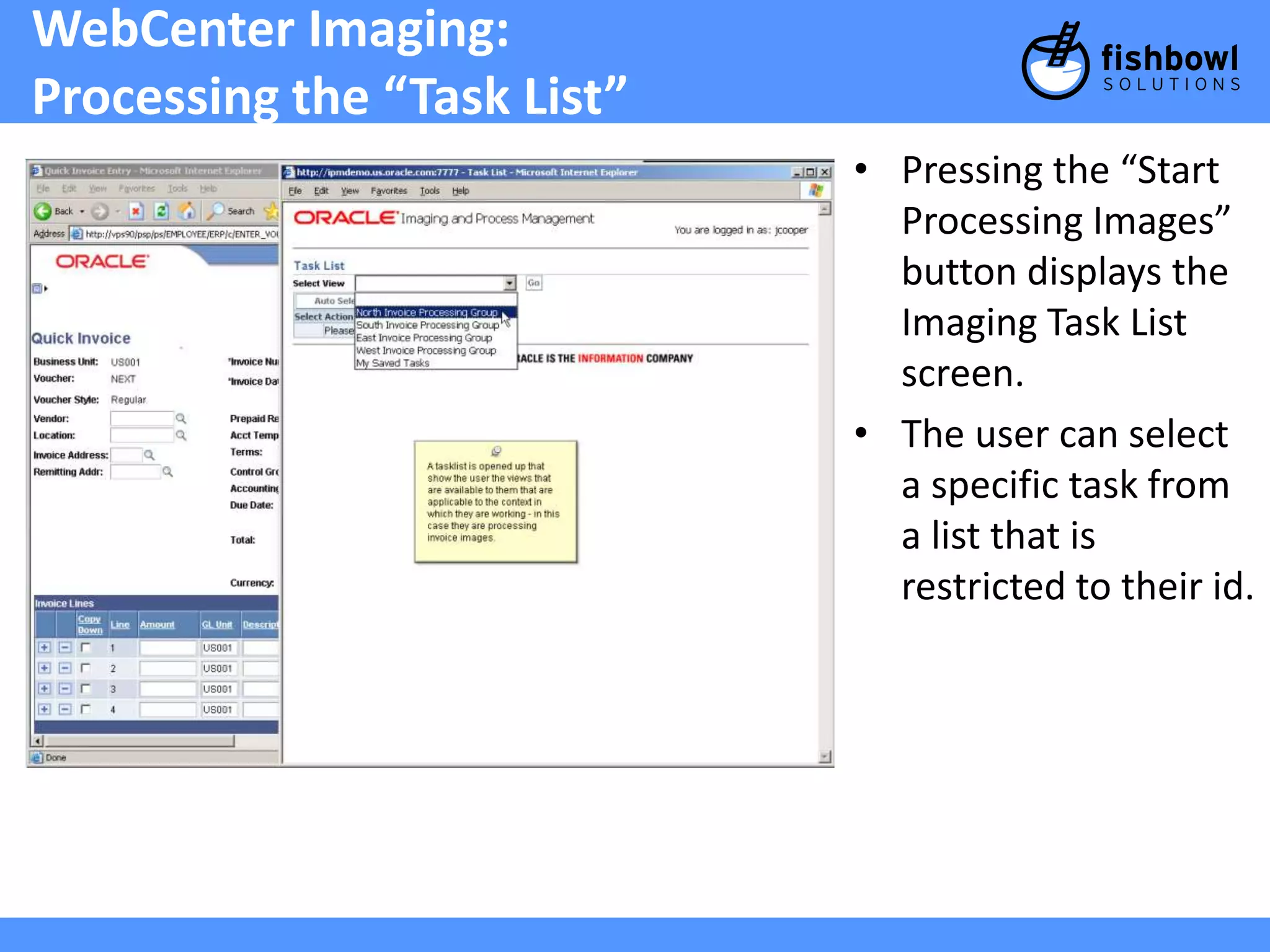Click the Line column header link
The height and width of the screenshot is (952, 1270).
click(120, 625)
